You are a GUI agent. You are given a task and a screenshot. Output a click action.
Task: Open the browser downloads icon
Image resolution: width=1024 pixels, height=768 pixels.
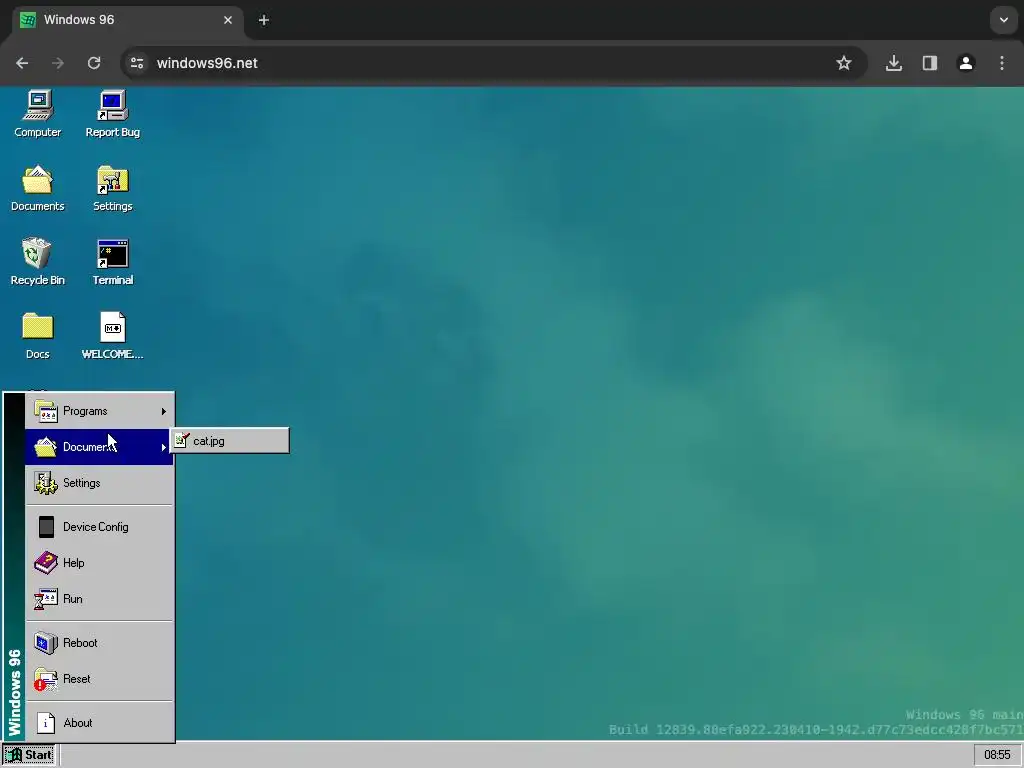(894, 63)
